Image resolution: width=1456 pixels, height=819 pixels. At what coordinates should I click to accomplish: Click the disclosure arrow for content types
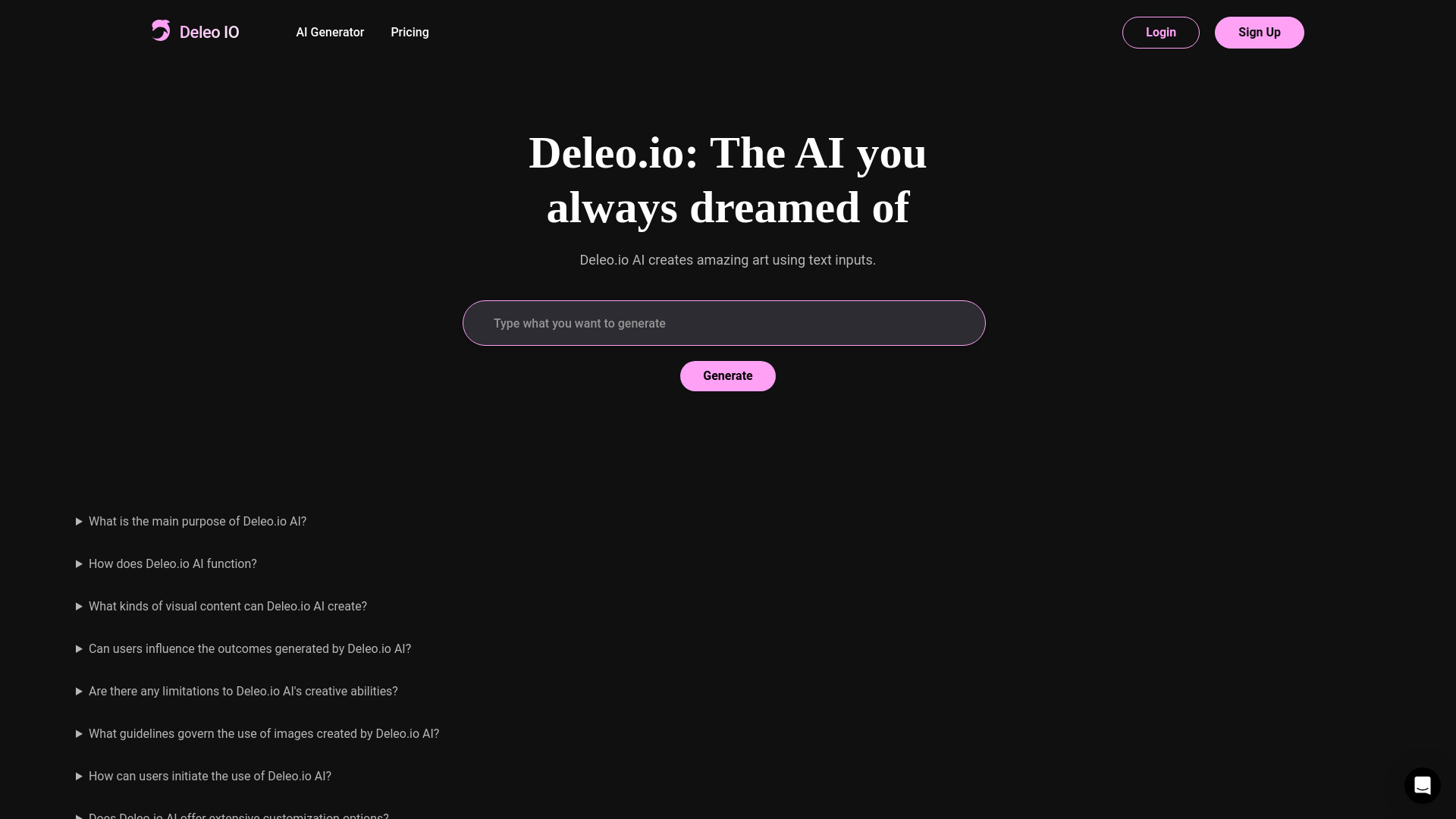[79, 606]
